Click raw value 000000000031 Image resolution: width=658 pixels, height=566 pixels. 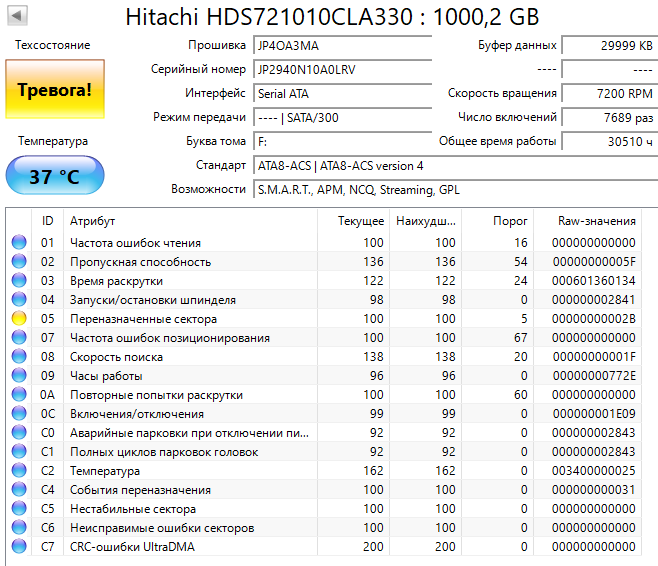593,490
